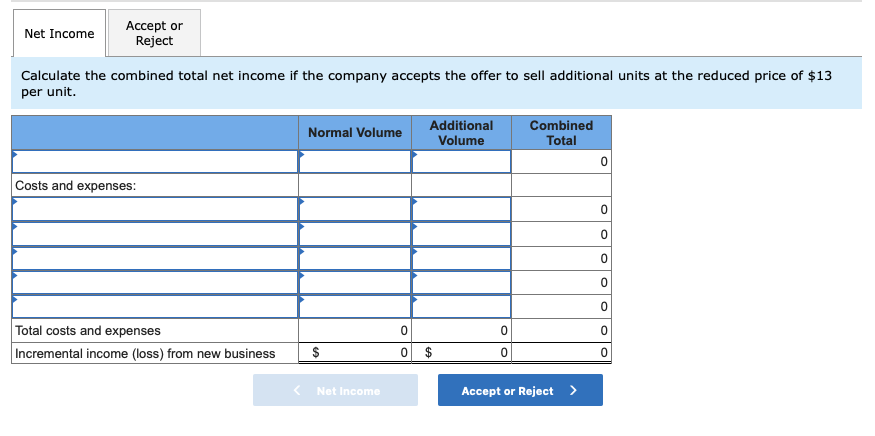Select Additional Volume cell in second cost row
The height and width of the screenshot is (436, 875).
click(461, 234)
